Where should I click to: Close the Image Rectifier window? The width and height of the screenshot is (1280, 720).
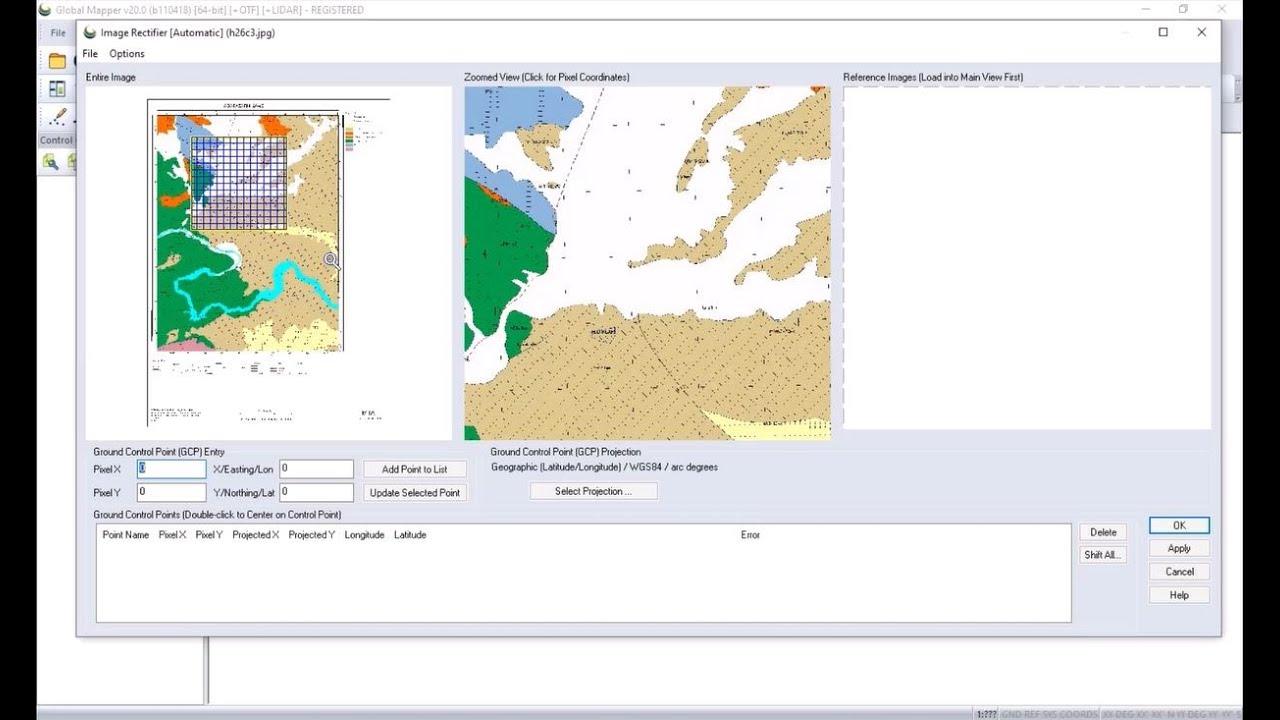tap(1201, 32)
